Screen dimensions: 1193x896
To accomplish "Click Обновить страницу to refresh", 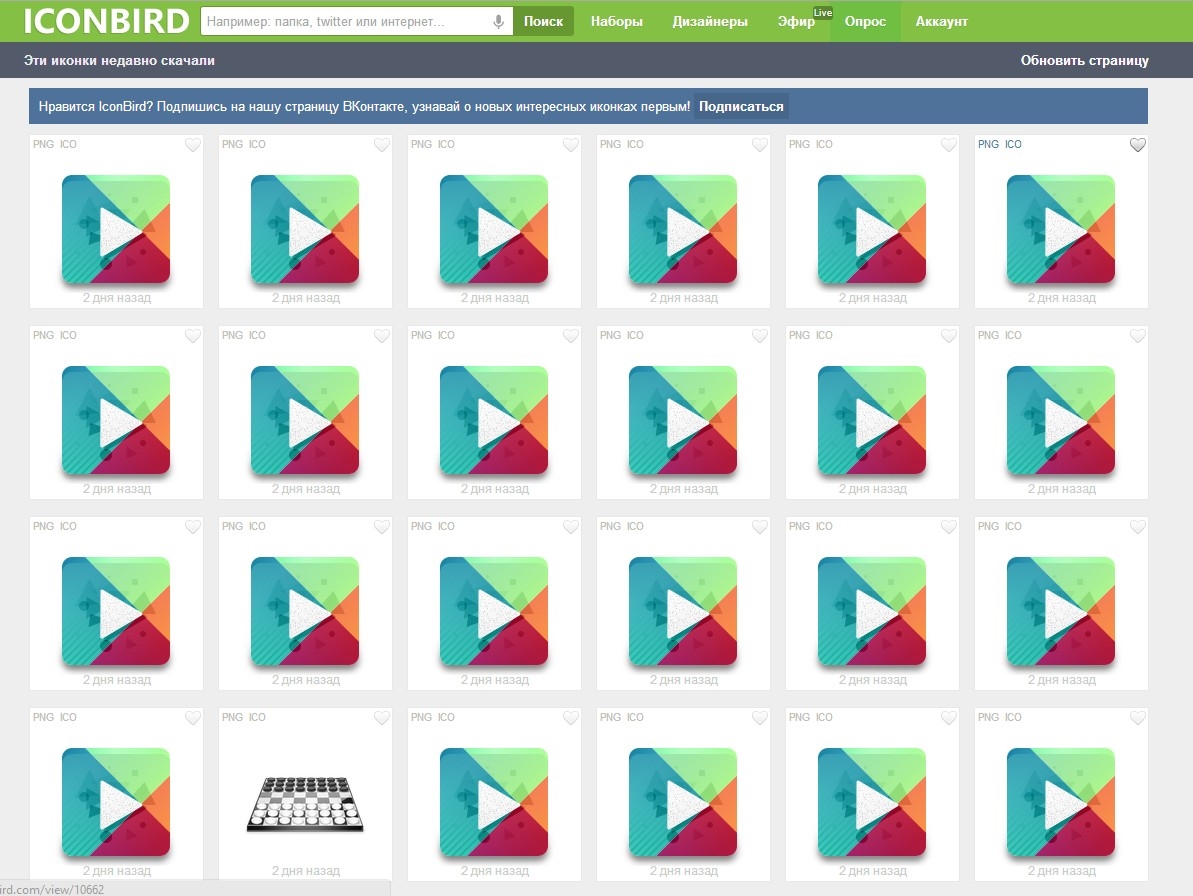I will pos(1084,60).
